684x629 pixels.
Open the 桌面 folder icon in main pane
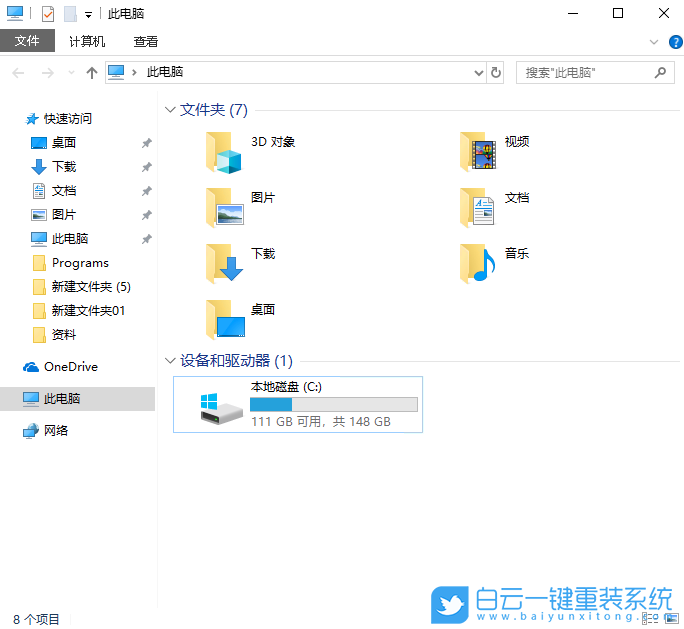tap(225, 320)
